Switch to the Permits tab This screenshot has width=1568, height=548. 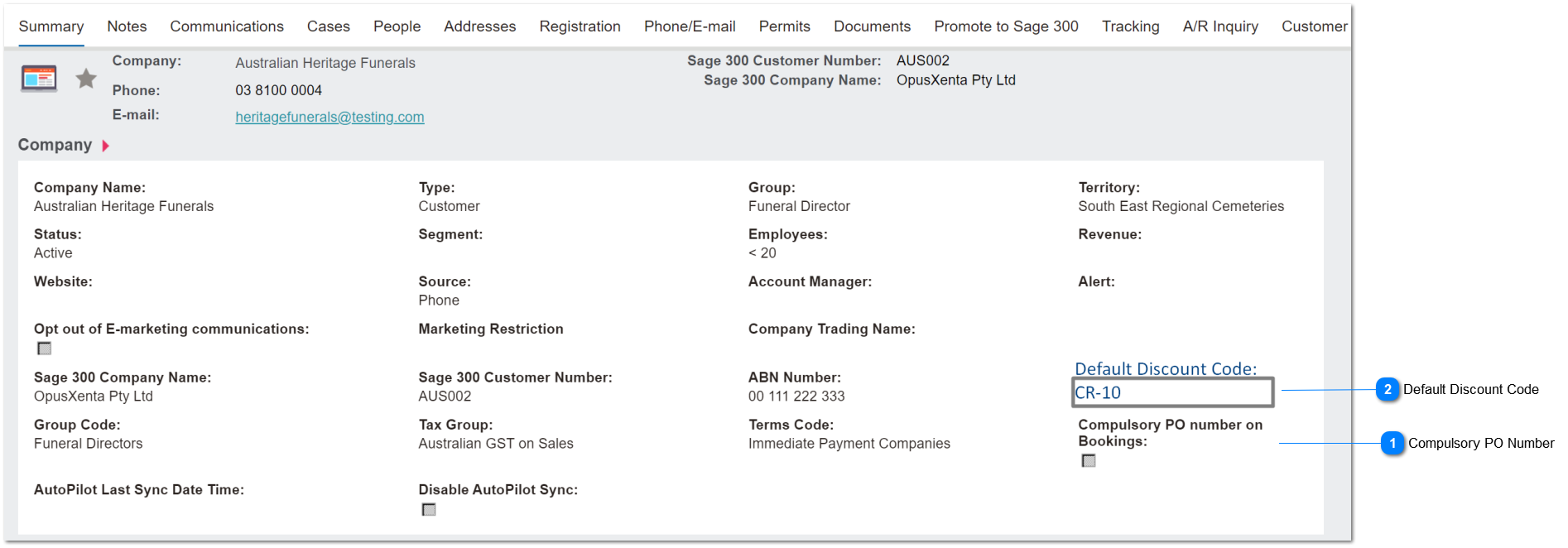[x=785, y=26]
